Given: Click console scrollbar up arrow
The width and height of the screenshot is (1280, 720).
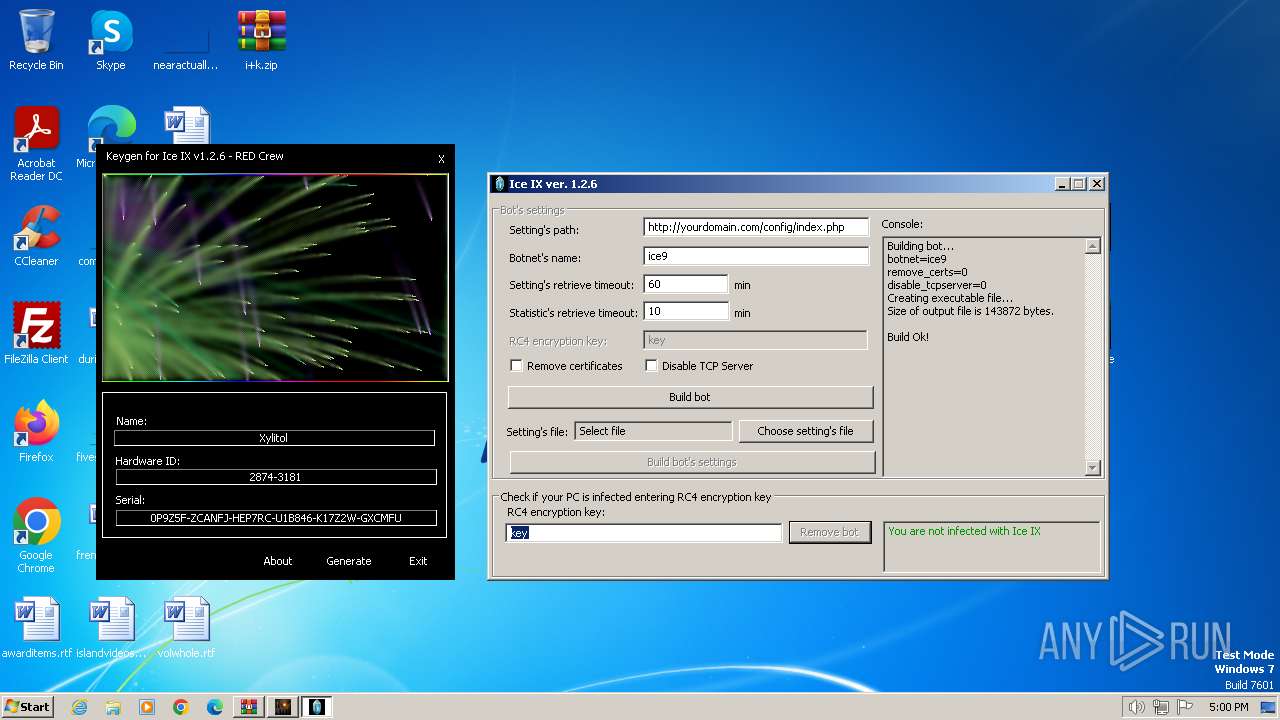Looking at the screenshot, I should pos(1092,246).
